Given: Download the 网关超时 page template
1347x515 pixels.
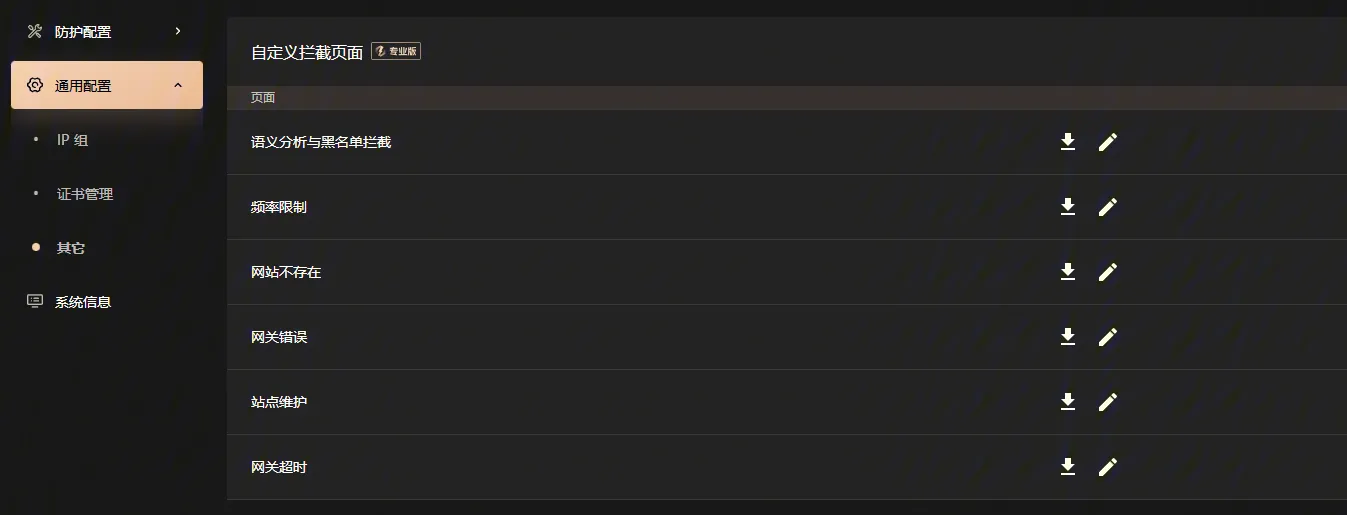Looking at the screenshot, I should tap(1068, 467).
